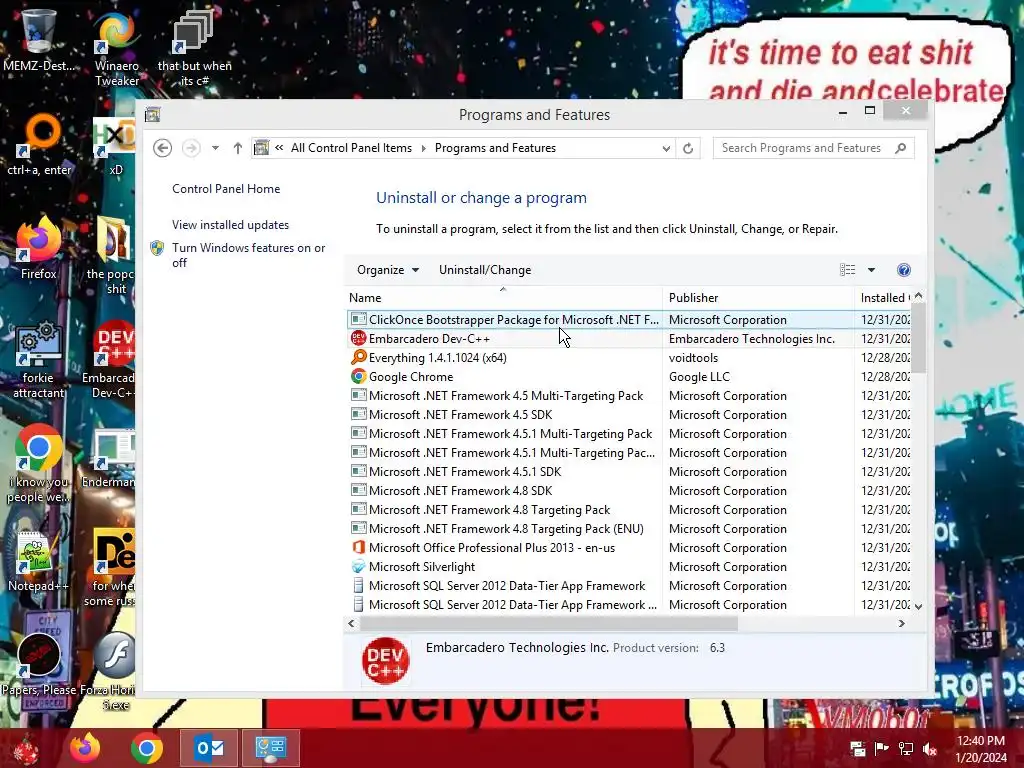Click horizontal scrollbar left arrow

(x=351, y=624)
